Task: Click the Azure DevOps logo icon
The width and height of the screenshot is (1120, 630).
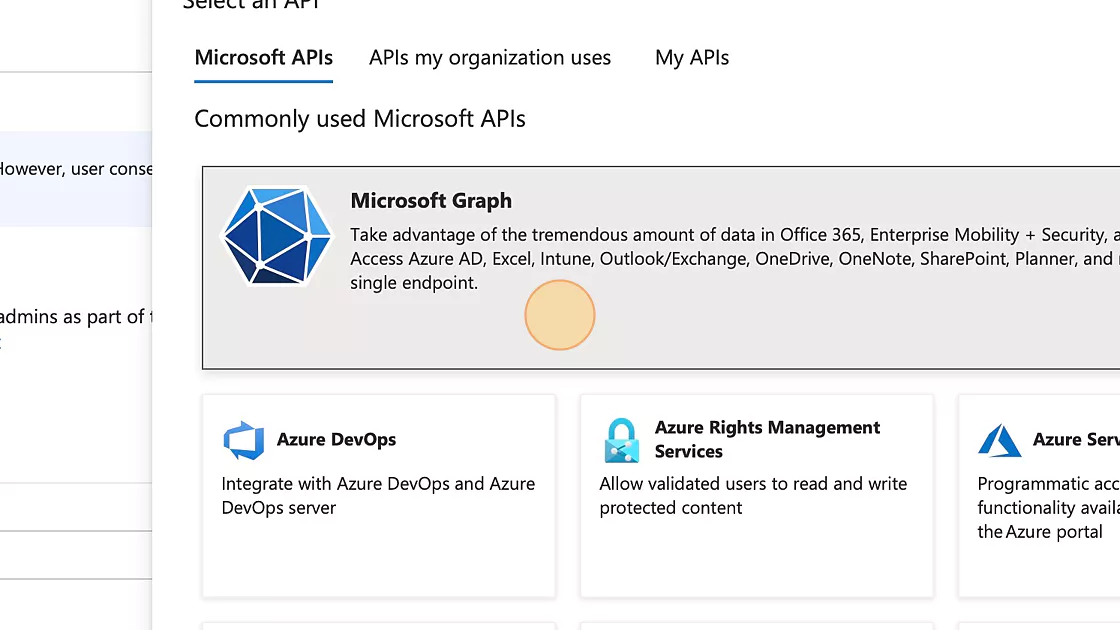Action: 243,439
